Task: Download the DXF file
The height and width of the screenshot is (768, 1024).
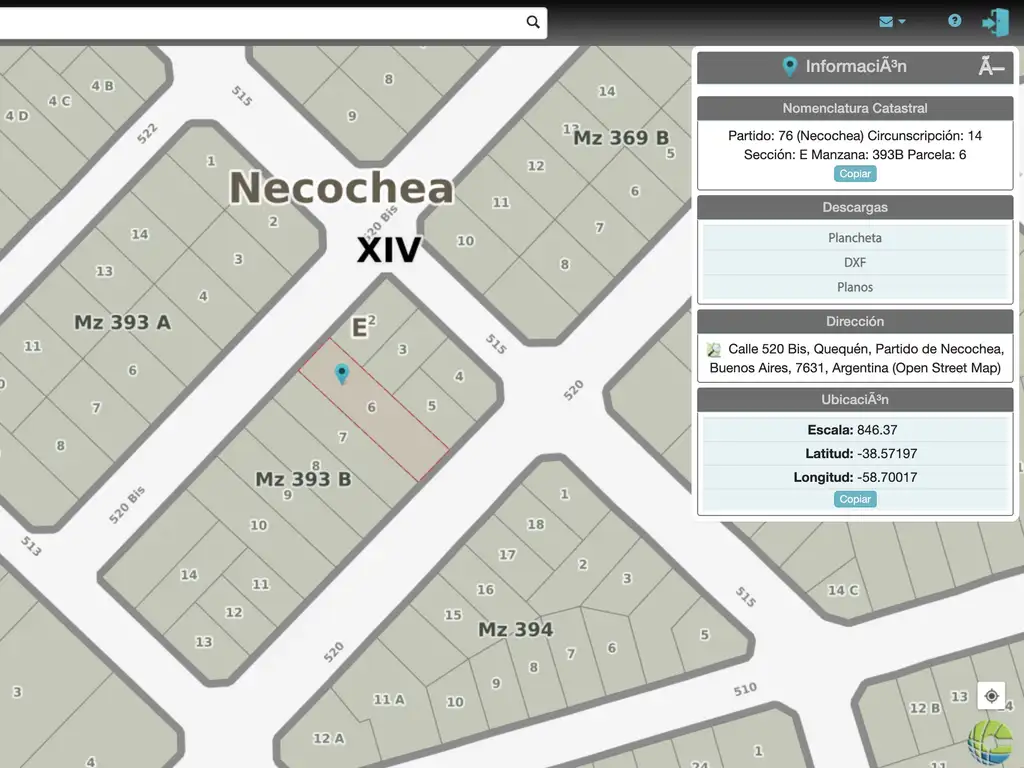Action: click(x=855, y=262)
